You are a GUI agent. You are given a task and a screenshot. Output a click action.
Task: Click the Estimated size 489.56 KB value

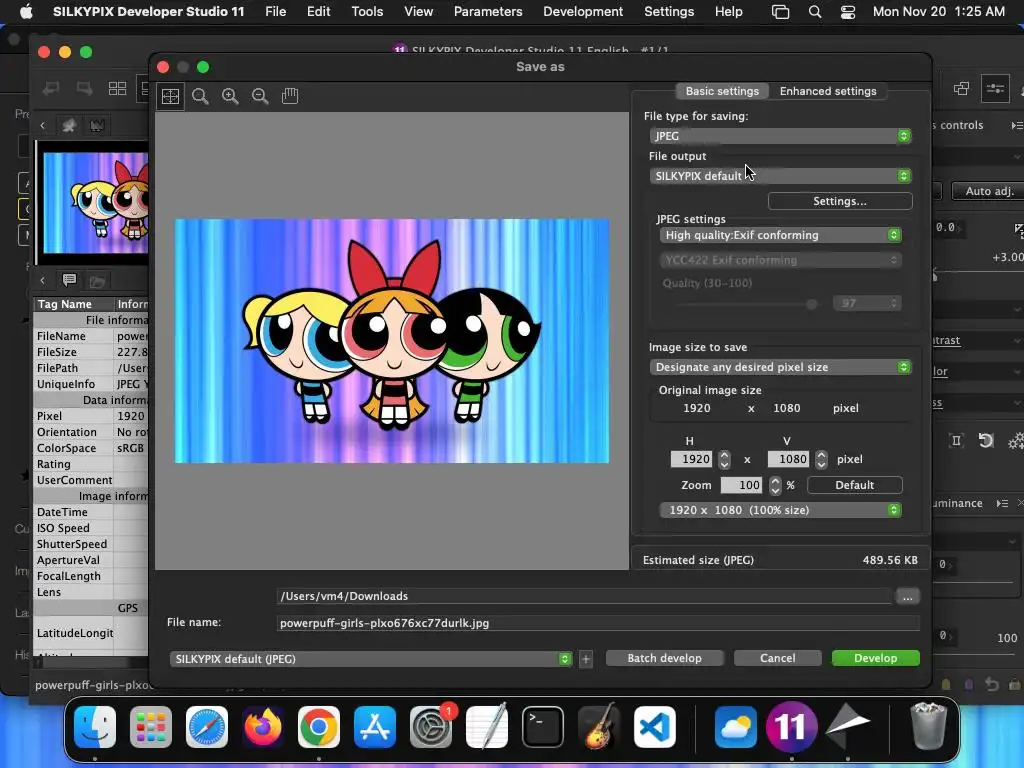(890, 560)
